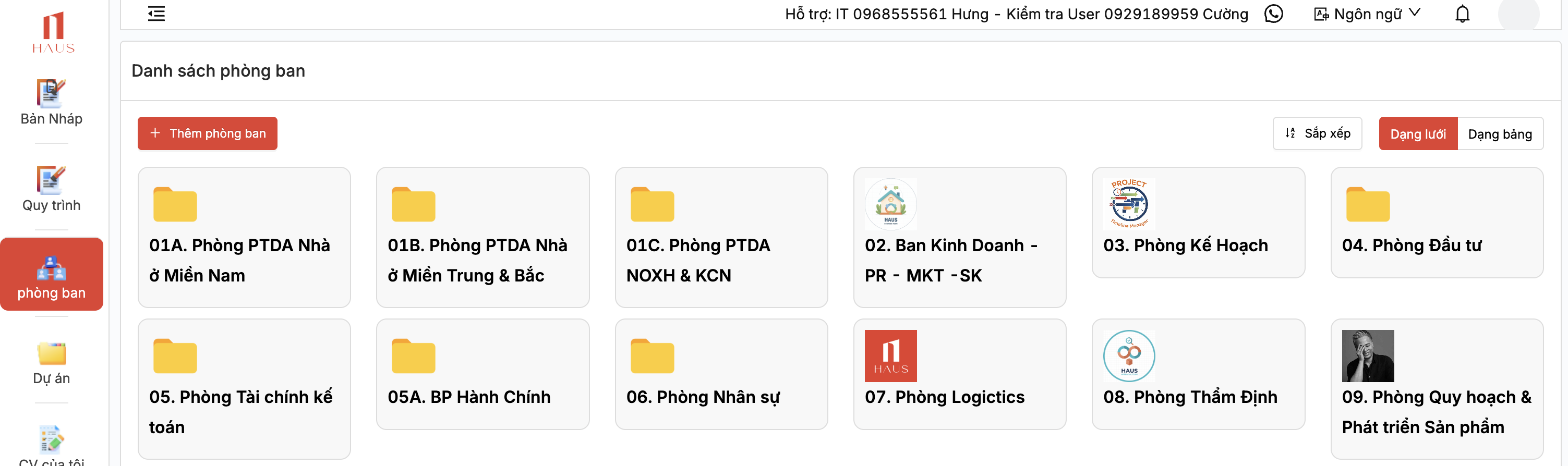Collapse the sidebar menu icon

click(x=156, y=14)
